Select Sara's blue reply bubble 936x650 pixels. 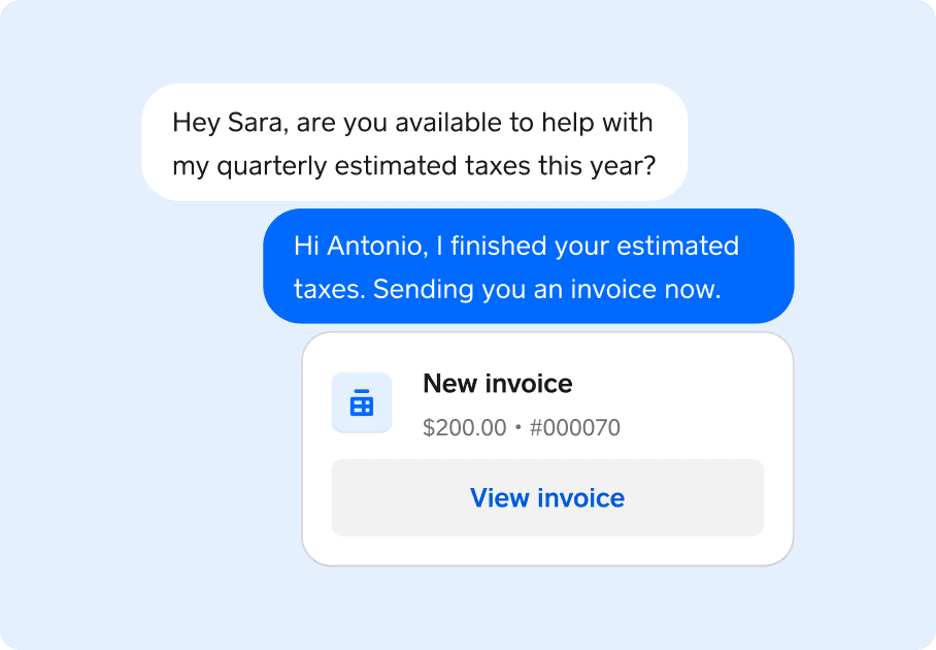click(528, 266)
